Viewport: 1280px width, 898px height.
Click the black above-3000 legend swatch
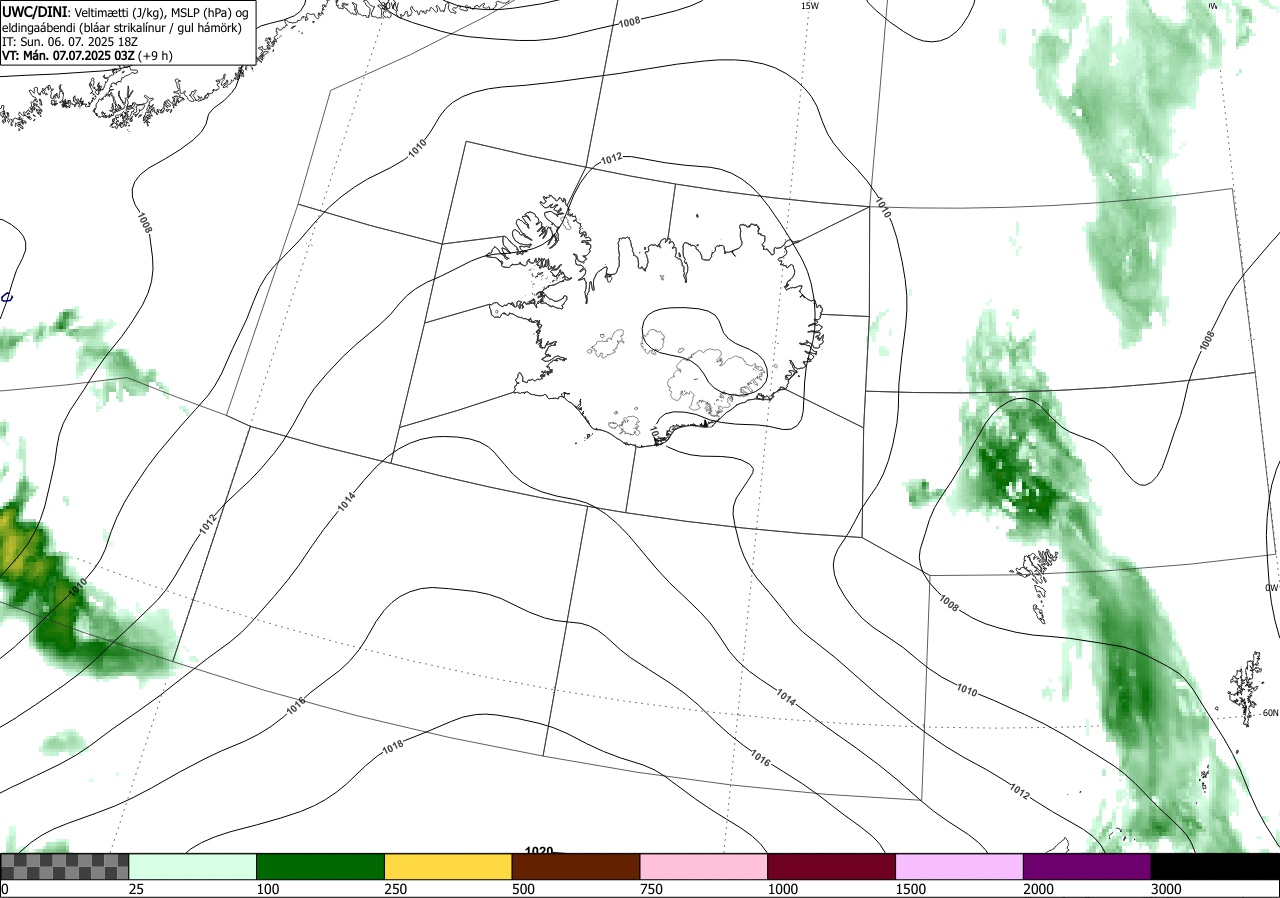coord(1215,866)
